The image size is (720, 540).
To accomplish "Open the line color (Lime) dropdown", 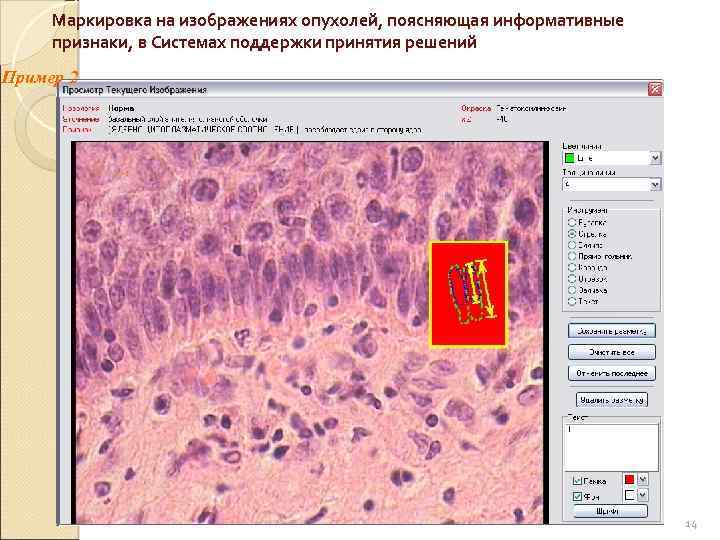I will [x=656, y=158].
